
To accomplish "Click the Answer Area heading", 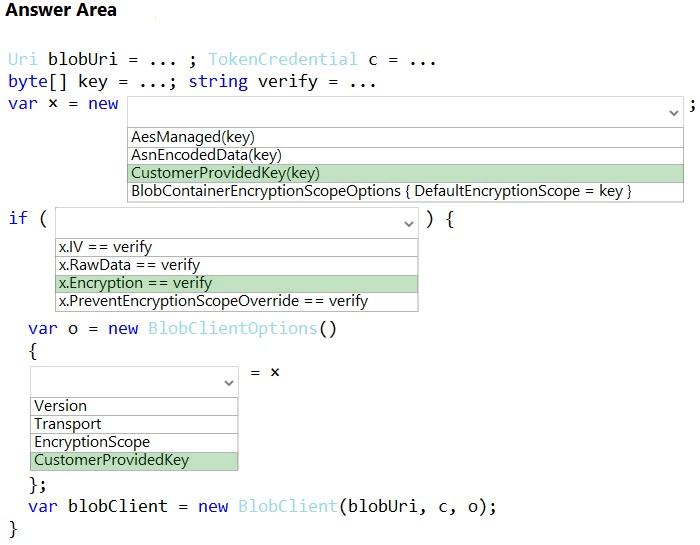I will [x=61, y=11].
